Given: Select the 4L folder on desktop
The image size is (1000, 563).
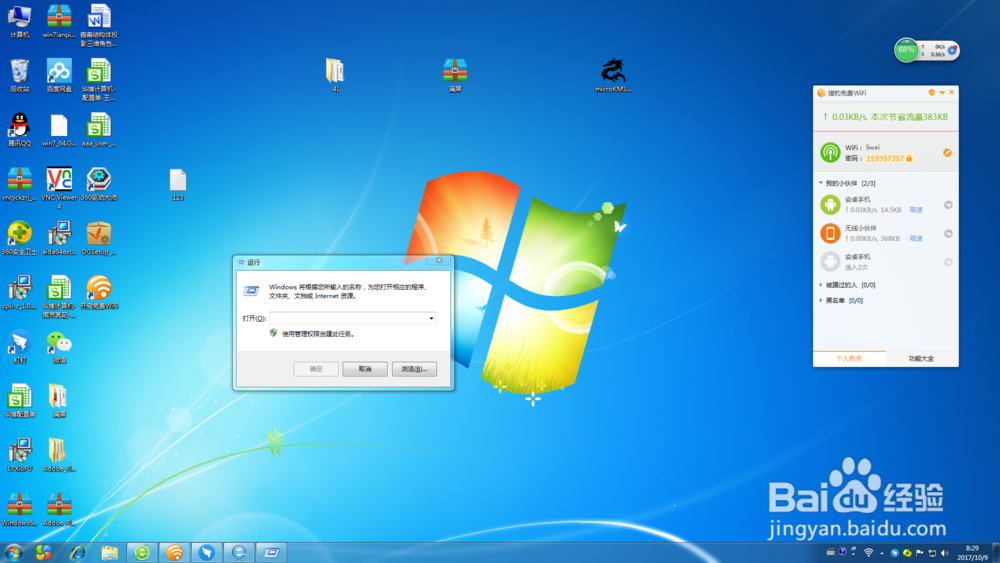Looking at the screenshot, I should pyautogui.click(x=335, y=75).
